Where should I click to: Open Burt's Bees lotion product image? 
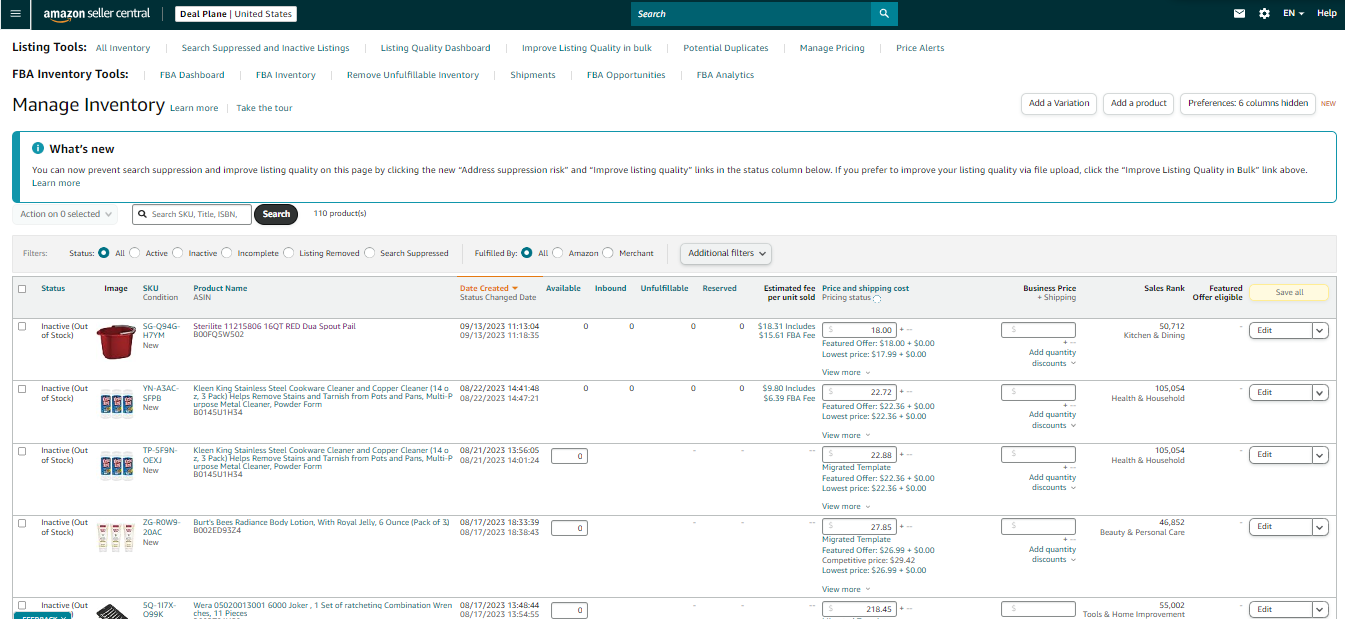click(116, 537)
